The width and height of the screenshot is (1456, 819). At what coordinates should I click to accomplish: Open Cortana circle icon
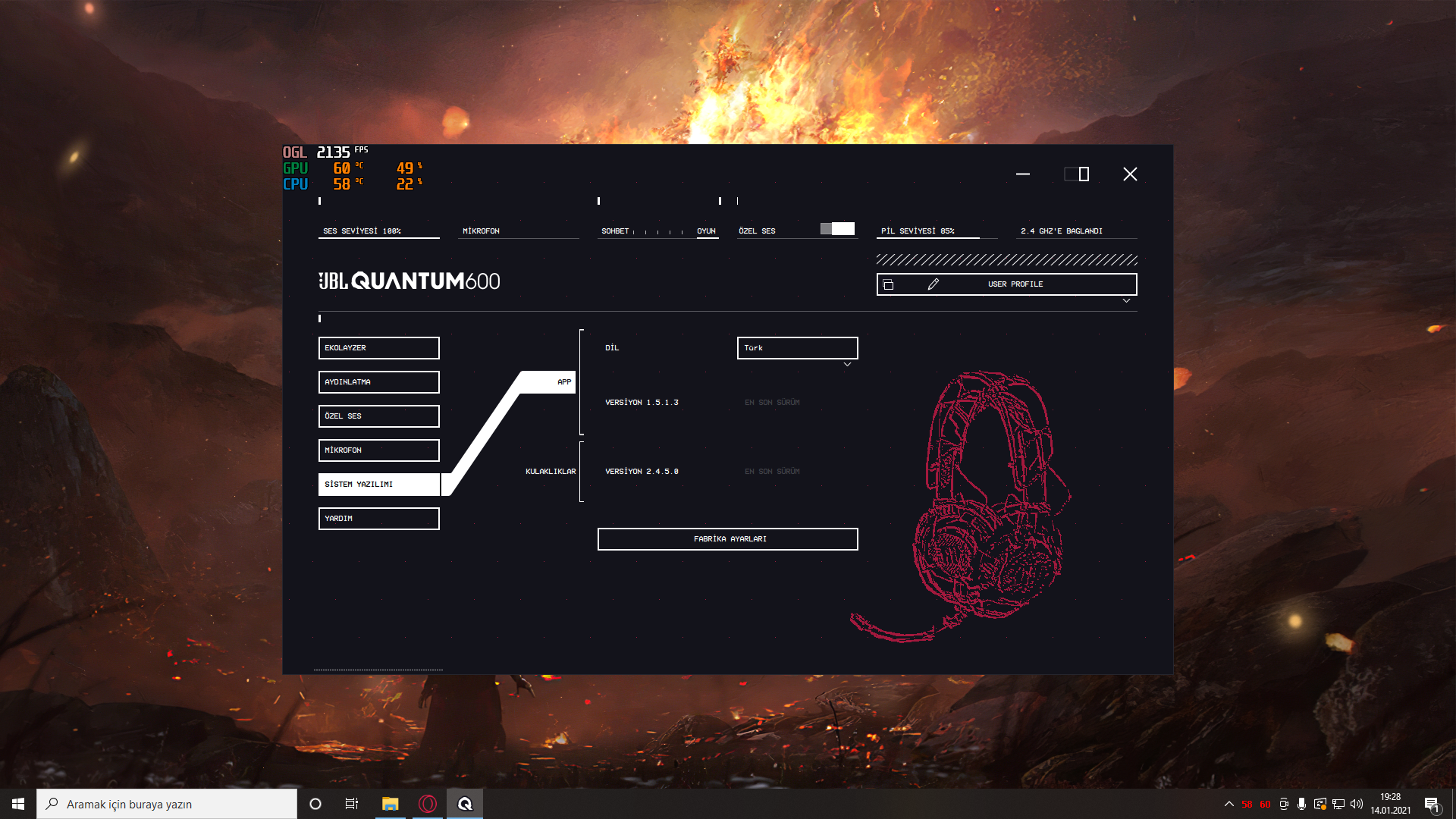(x=315, y=804)
